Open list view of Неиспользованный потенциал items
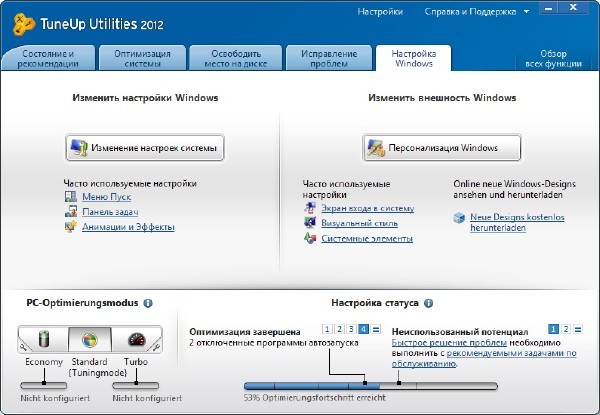 [x=578, y=329]
